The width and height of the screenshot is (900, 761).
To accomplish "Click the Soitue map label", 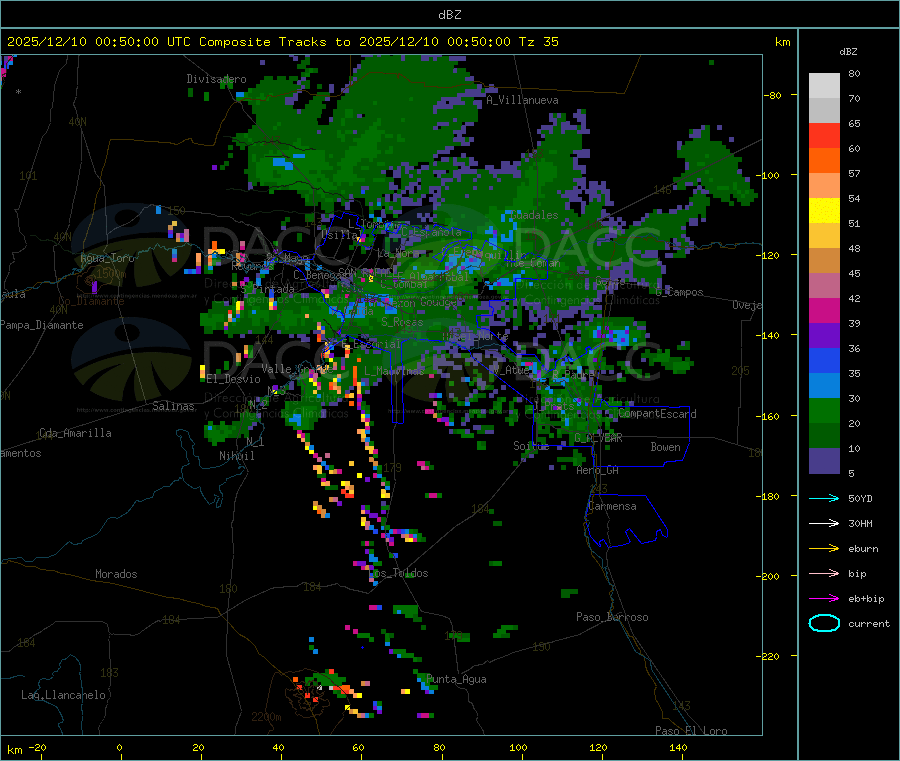I will point(531,446).
